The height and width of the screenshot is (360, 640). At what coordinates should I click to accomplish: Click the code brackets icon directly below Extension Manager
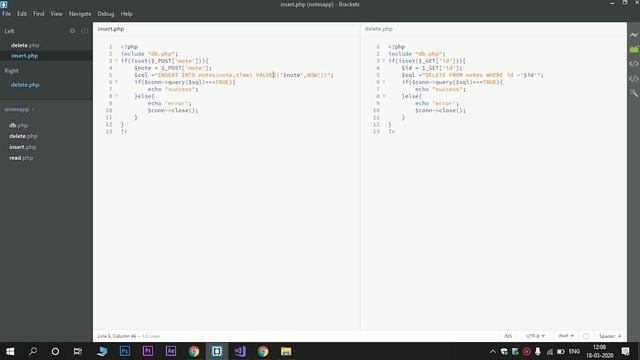click(x=633, y=64)
